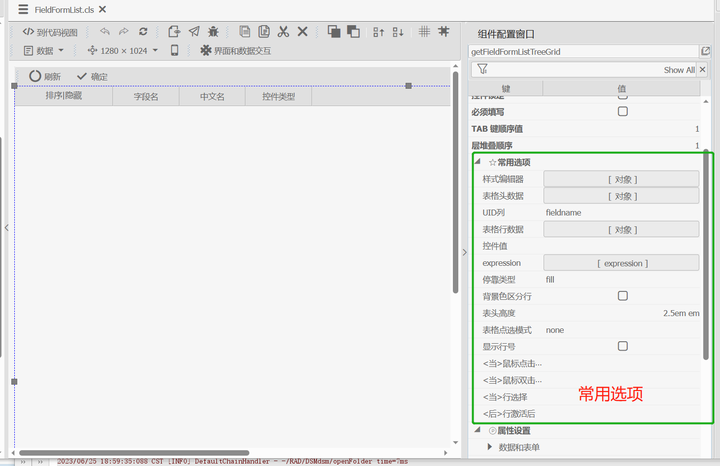Click the move up order icon
Screen dimensions: 720x466
point(378,32)
